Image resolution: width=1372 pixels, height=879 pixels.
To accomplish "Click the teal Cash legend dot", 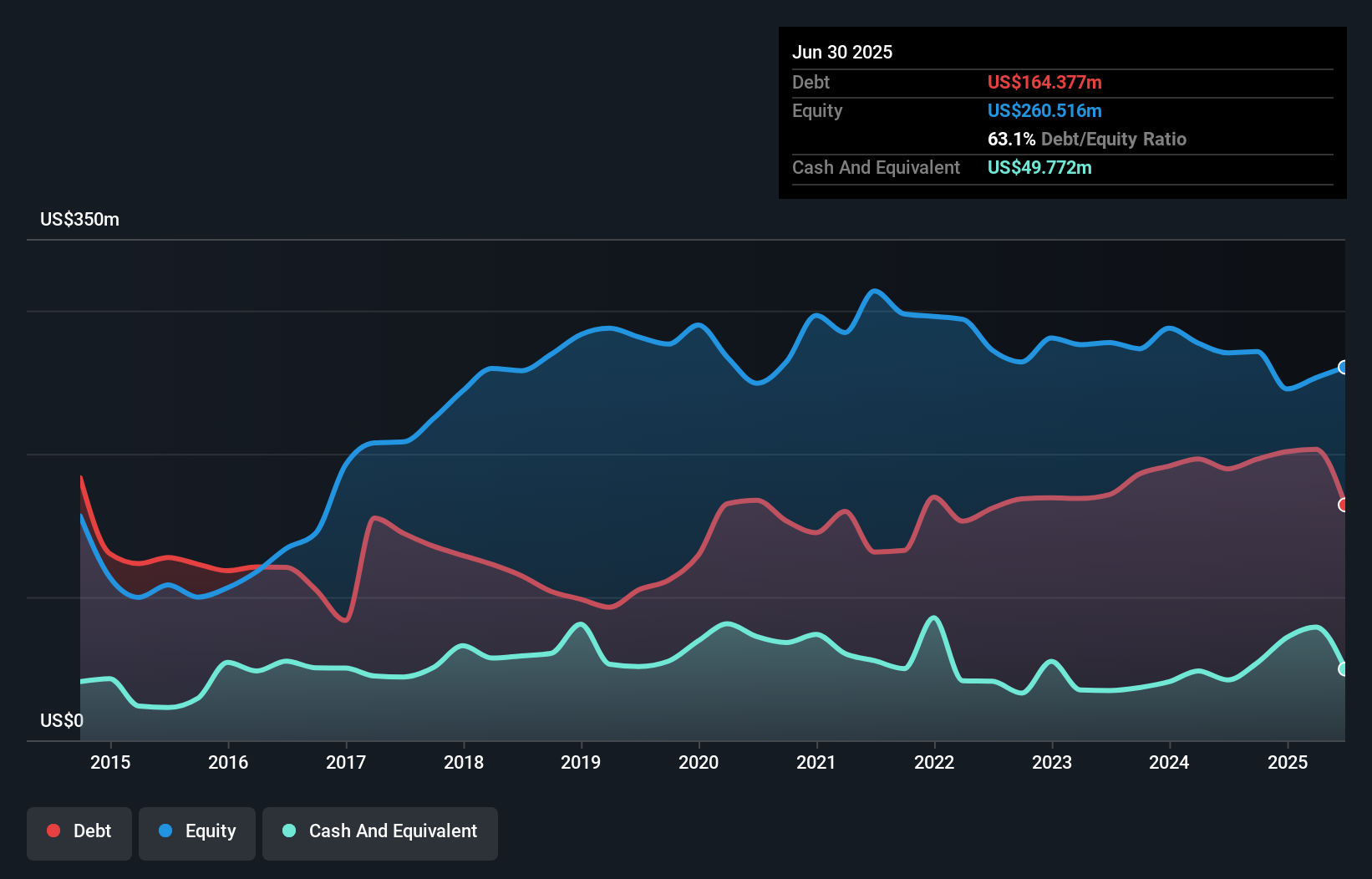I will [x=289, y=831].
